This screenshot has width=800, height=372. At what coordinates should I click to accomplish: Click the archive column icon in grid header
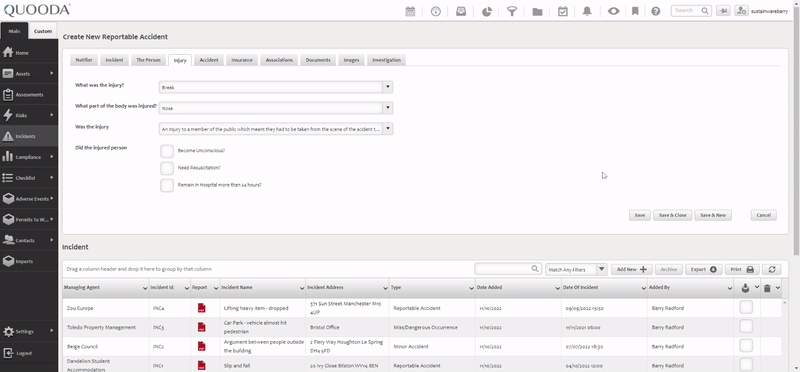(745, 288)
